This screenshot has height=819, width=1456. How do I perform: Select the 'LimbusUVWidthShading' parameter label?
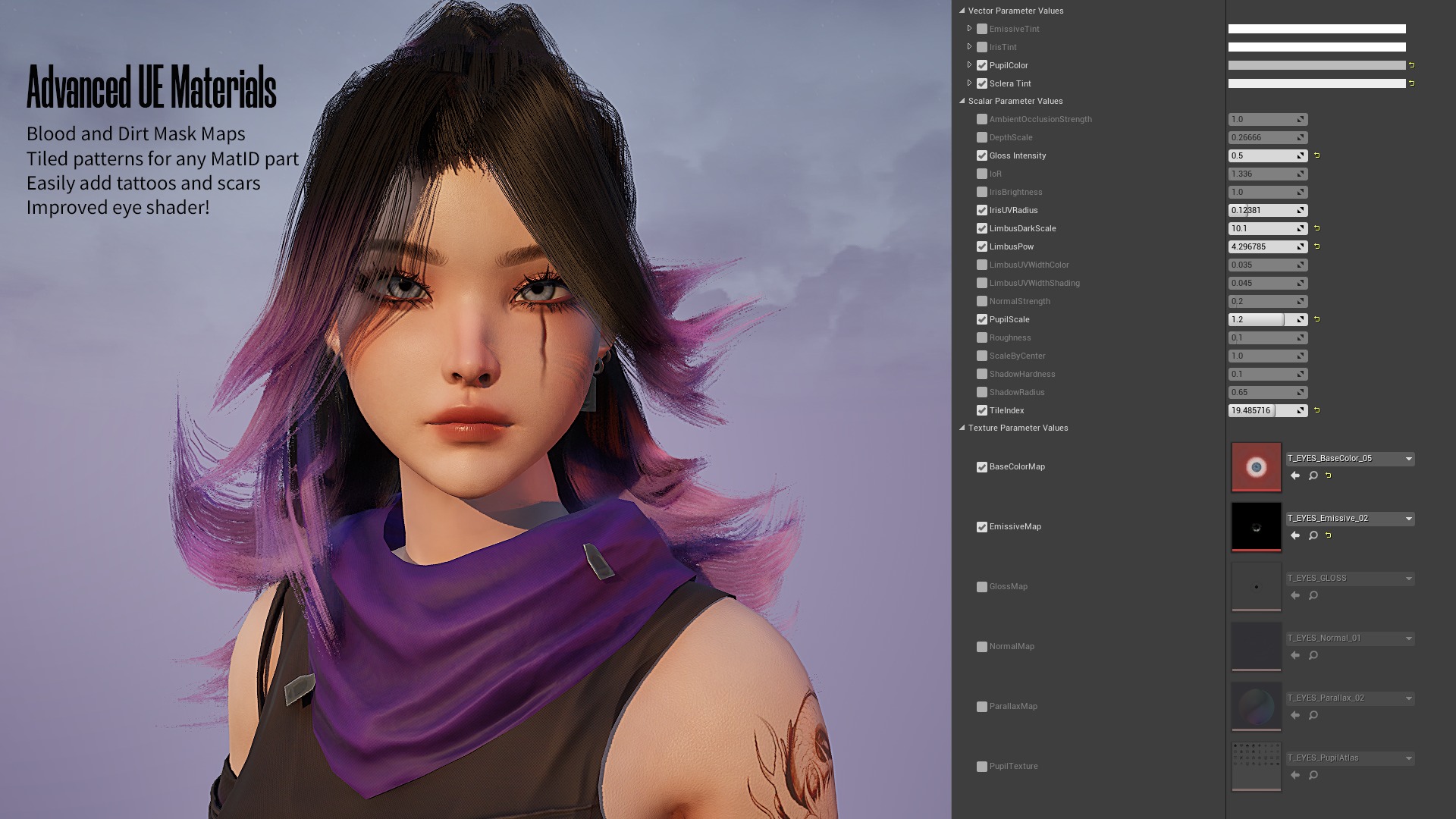coord(1034,283)
